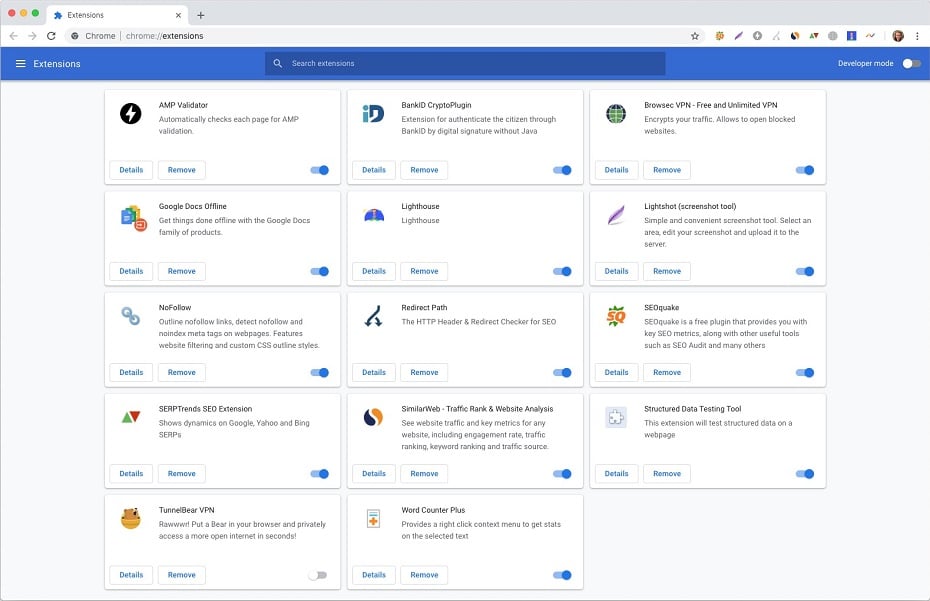The height and width of the screenshot is (601, 930).
Task: Turn off BankID CryptoPlugin toggle
Action: coord(562,170)
